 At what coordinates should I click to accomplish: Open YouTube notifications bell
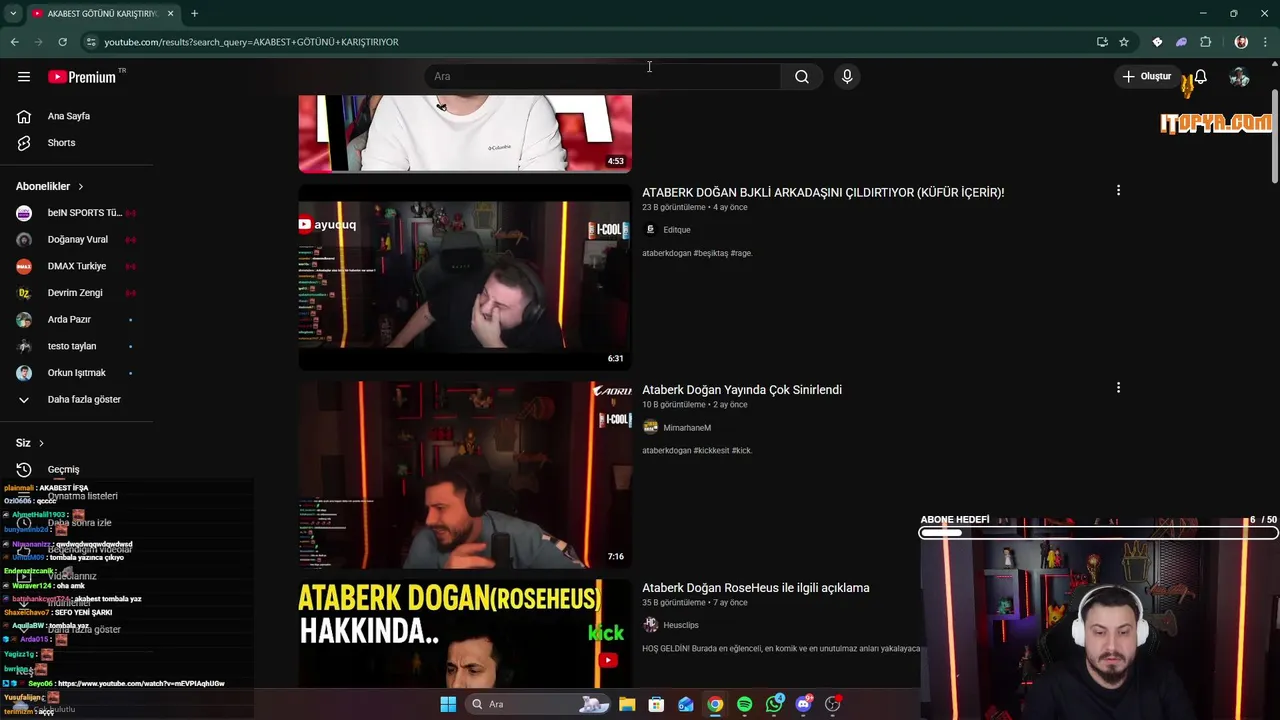click(x=1200, y=77)
